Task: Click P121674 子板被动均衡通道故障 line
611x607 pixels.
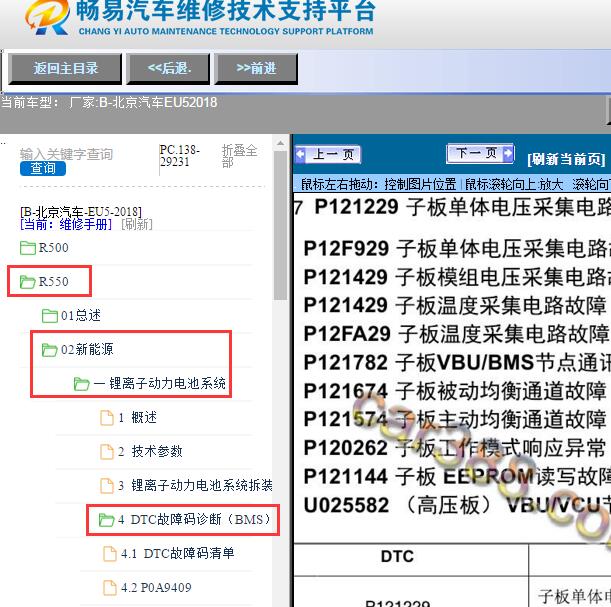Action: click(x=455, y=391)
